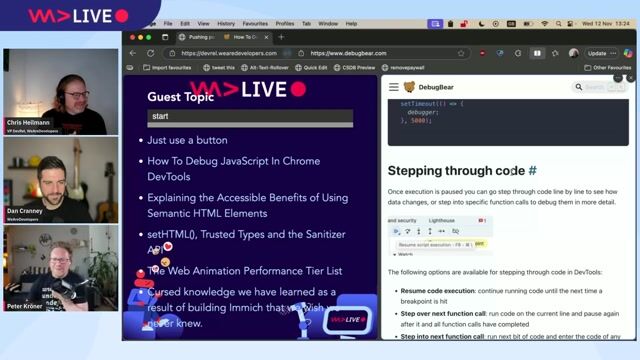Click the removepaywall bookmark

[403, 68]
